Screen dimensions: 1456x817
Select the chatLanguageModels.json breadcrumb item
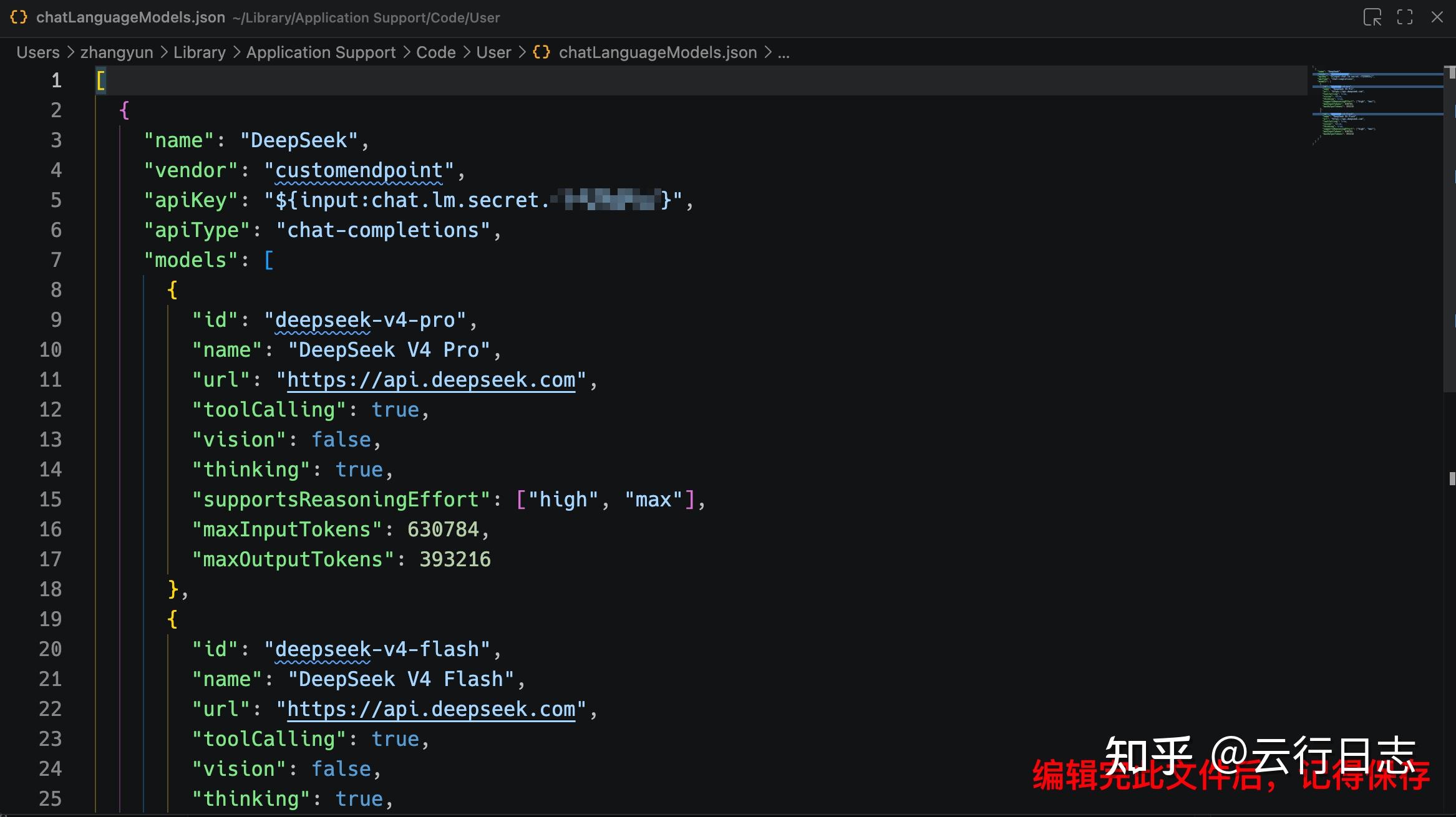pyautogui.click(x=658, y=52)
